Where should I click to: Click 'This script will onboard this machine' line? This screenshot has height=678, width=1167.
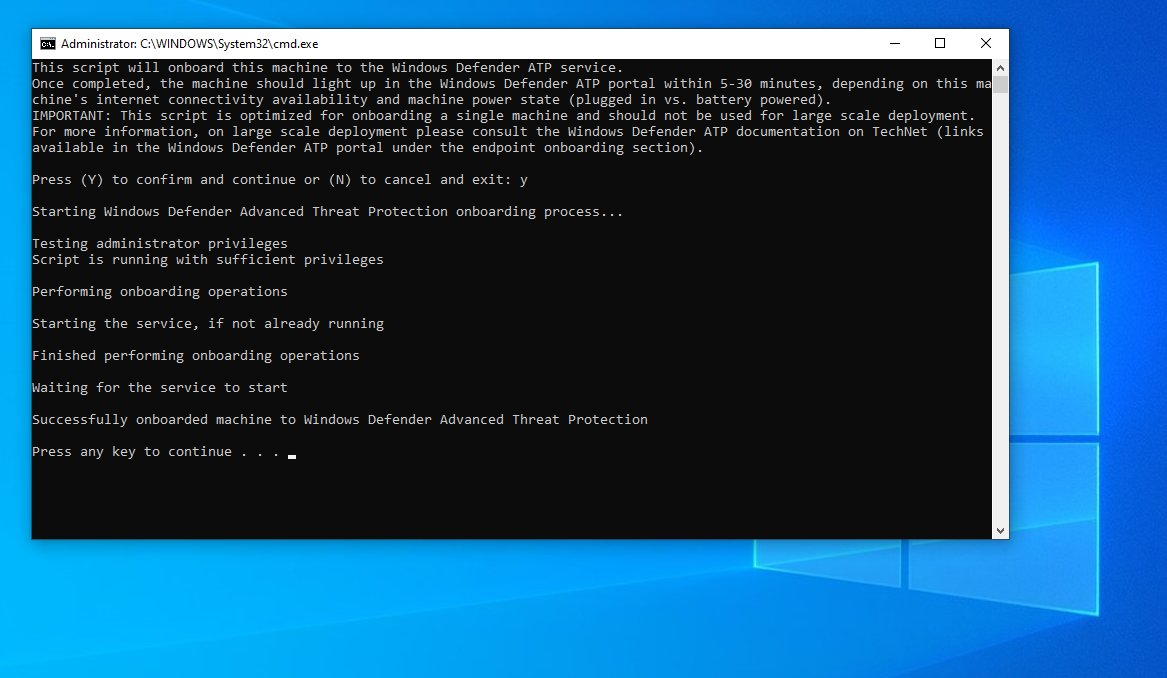click(327, 68)
